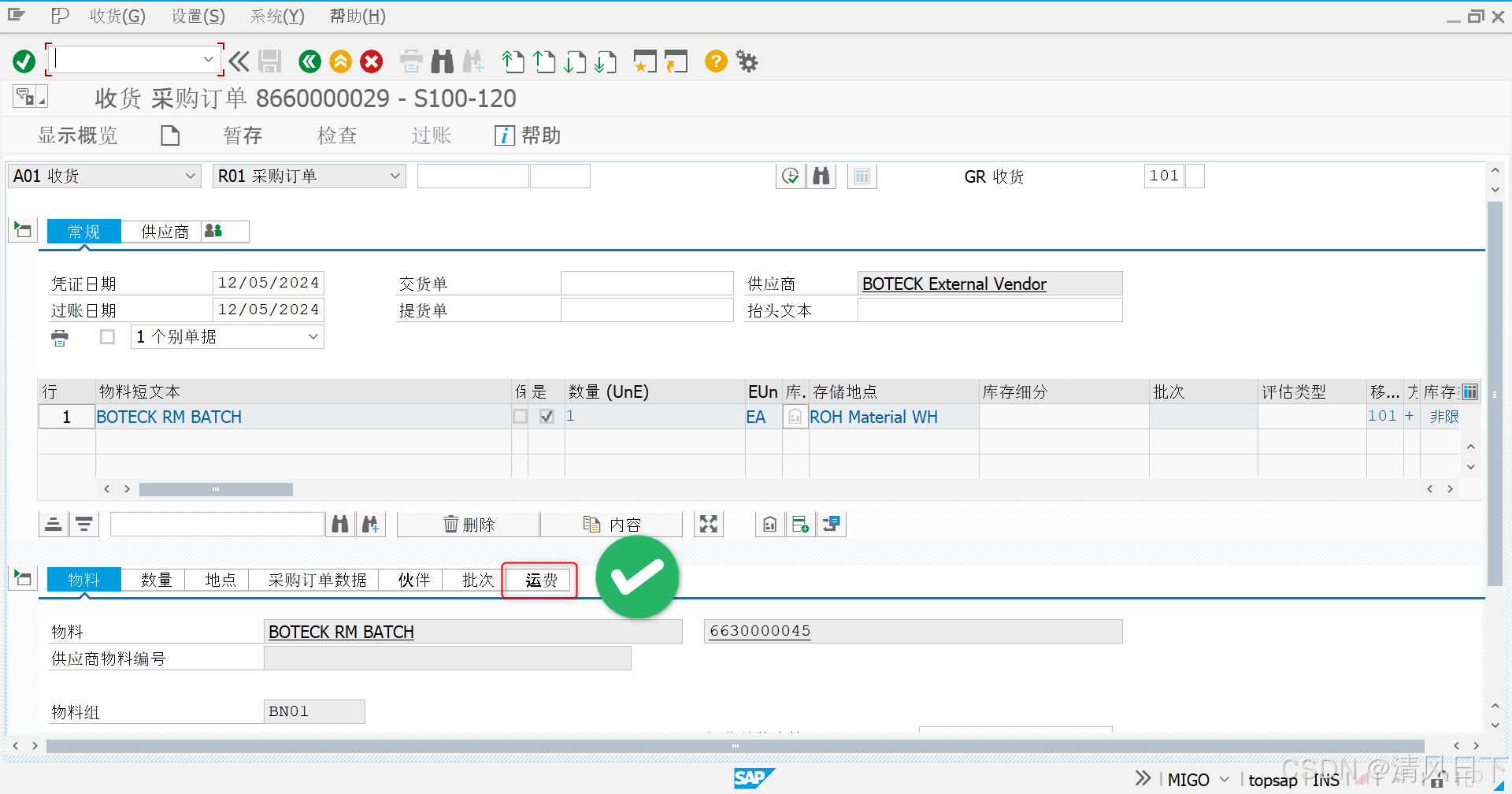Expand the 1 个别单据 dropdown
This screenshot has width=1512, height=794.
[313, 336]
